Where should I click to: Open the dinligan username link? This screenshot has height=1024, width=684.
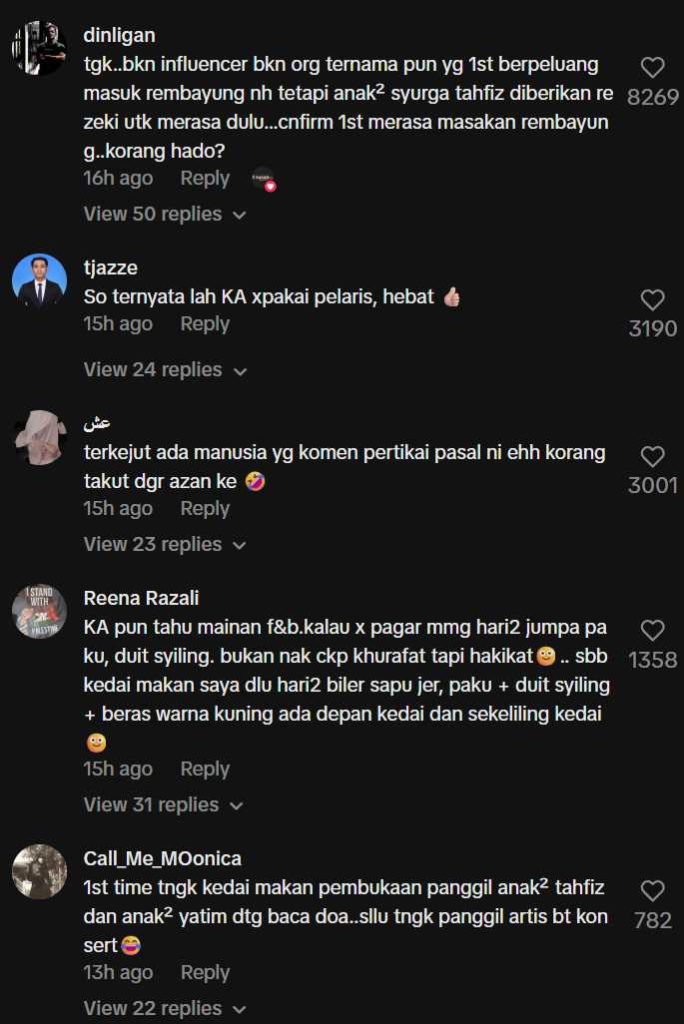click(x=120, y=35)
